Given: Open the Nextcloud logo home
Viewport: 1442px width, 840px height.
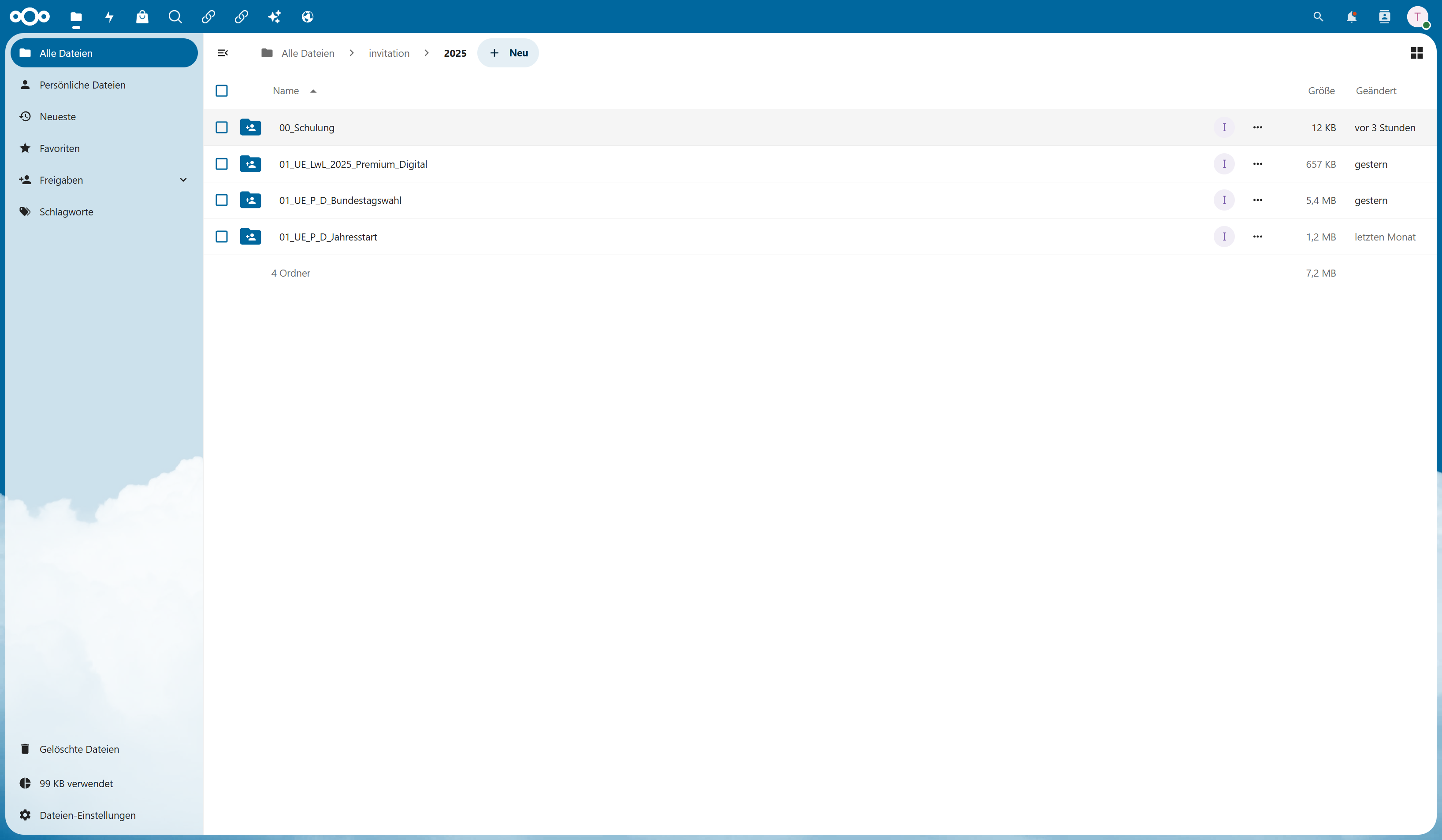Looking at the screenshot, I should point(30,17).
